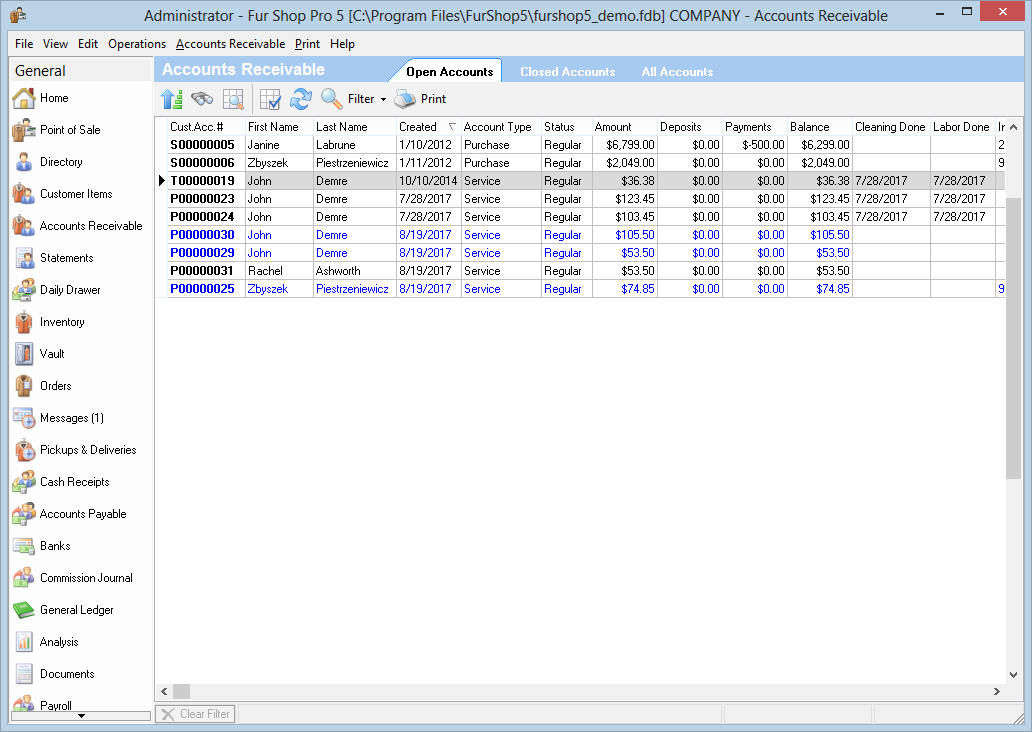The image size is (1032, 732).
Task: Click the Print button in toolbar
Action: (x=421, y=99)
